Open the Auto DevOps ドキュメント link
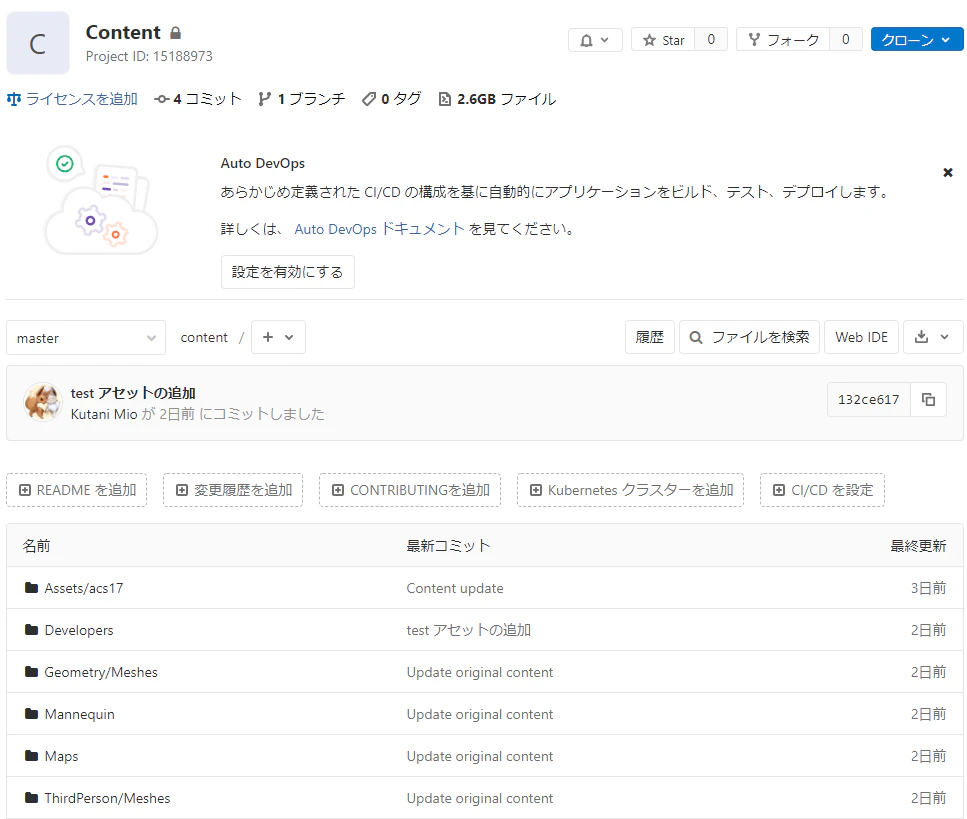 [x=379, y=229]
